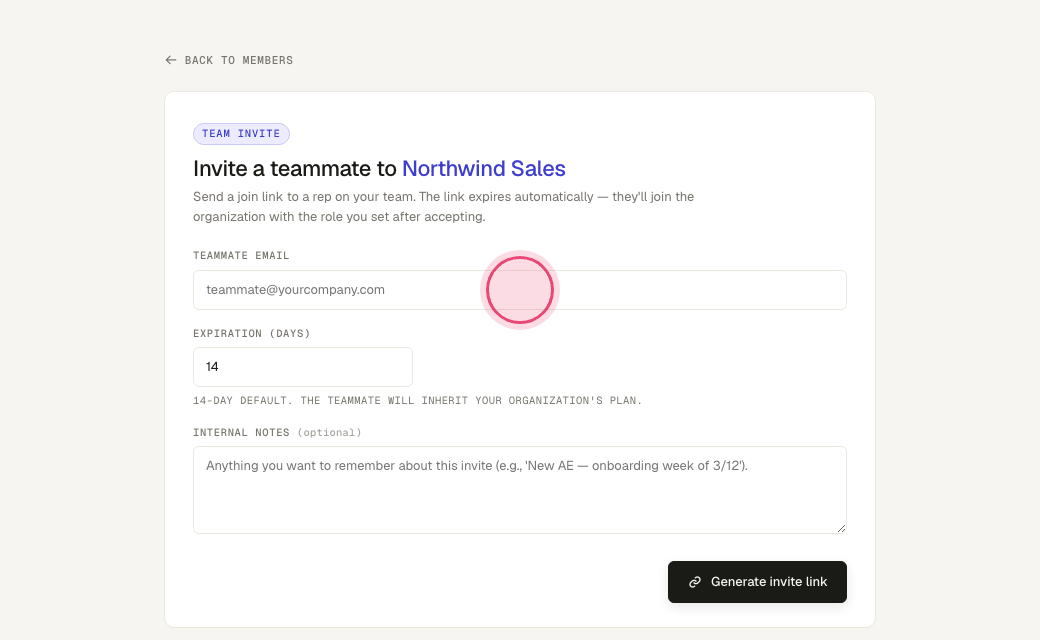Viewport: 1040px width, 640px height.
Task: Click the Northwind Sales heading text
Action: [484, 168]
